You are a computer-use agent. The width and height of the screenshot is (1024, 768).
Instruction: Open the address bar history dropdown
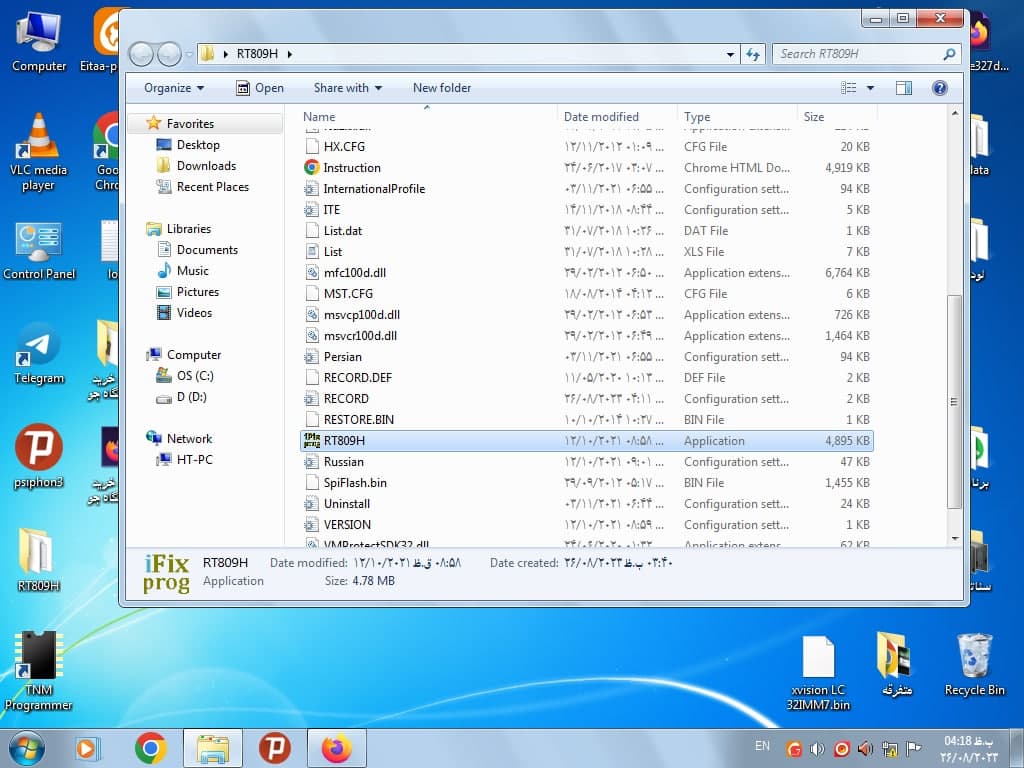pyautogui.click(x=730, y=54)
